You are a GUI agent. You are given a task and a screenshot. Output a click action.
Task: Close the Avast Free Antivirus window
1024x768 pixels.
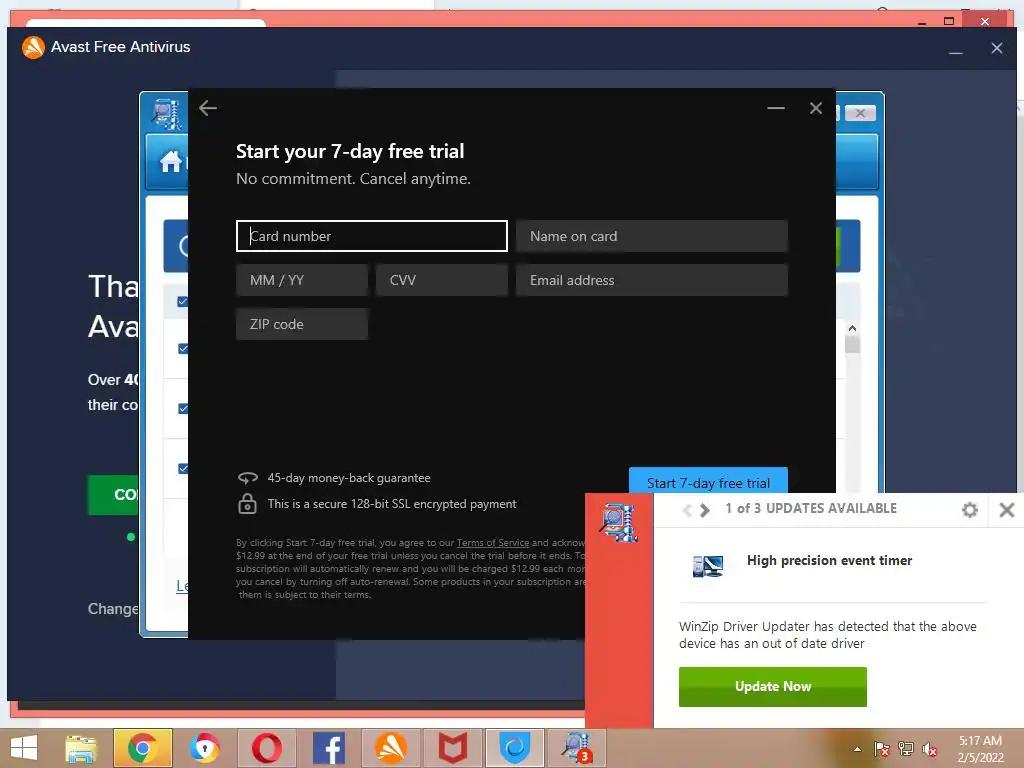tap(997, 48)
